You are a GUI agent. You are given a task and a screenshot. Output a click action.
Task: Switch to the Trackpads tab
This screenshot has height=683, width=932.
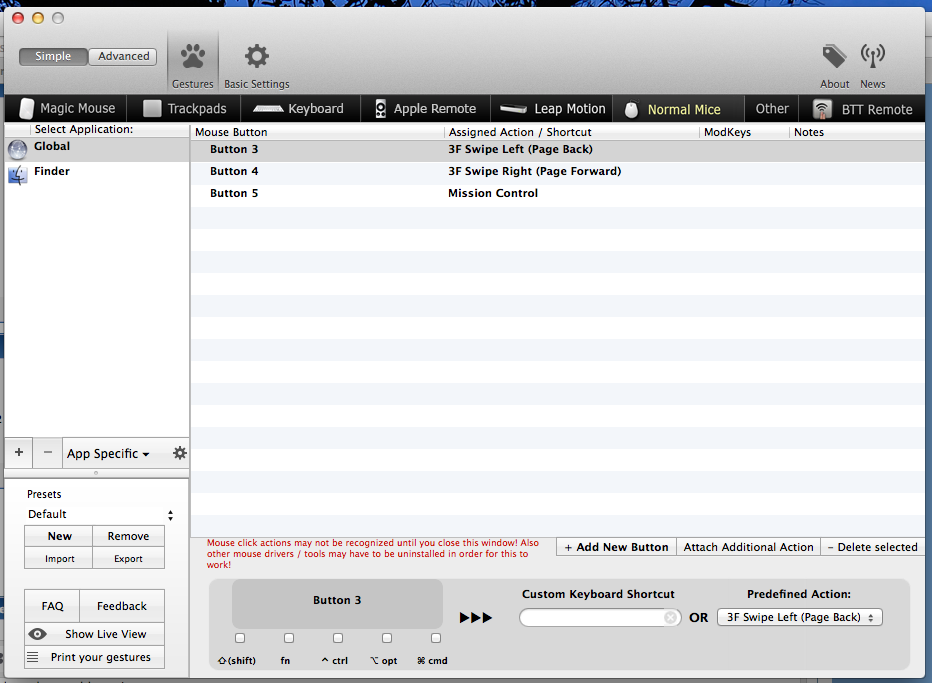[x=184, y=108]
